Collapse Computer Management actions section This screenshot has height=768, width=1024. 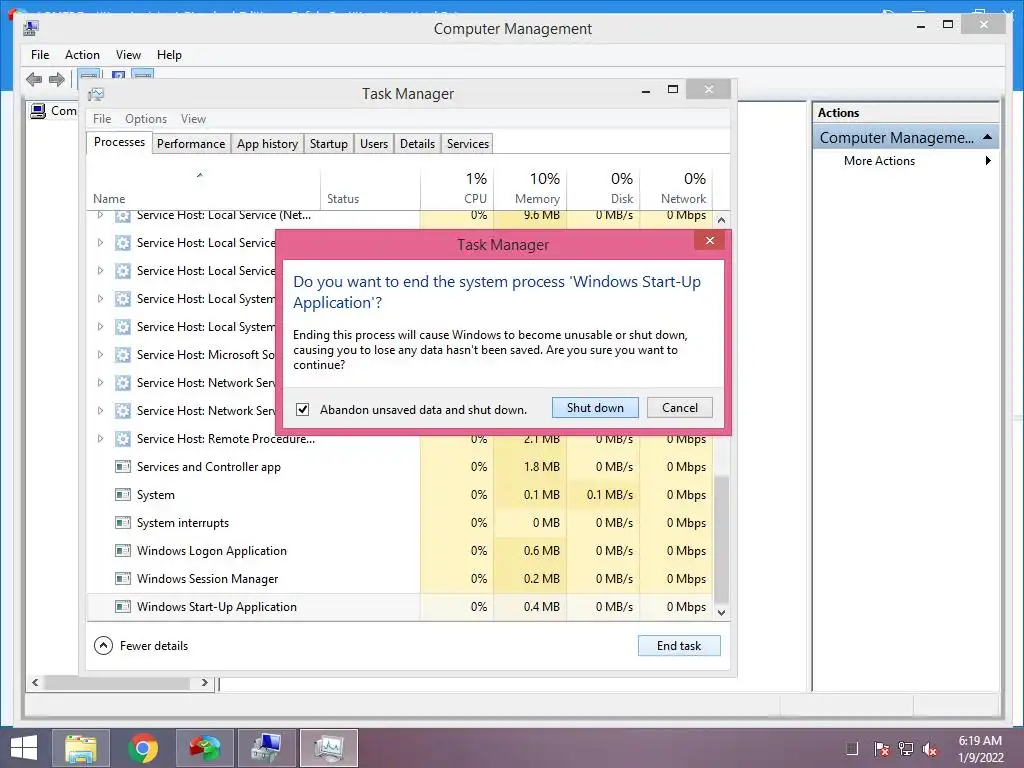(987, 137)
